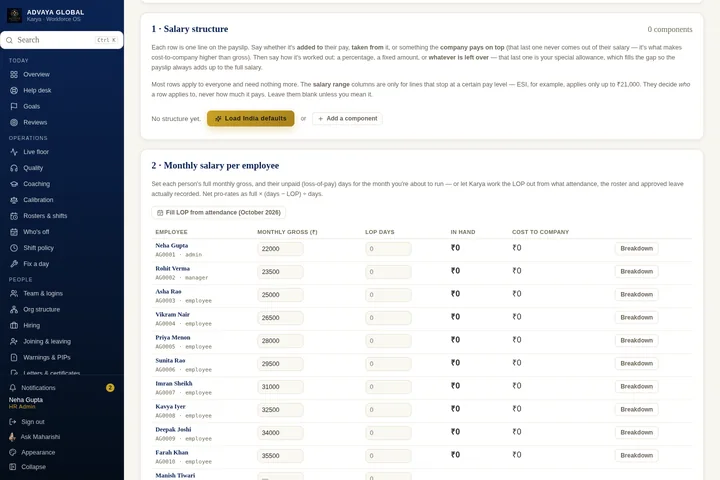This screenshot has height=480, width=720.
Task: Click the IN HAND column header
Action: point(463,232)
